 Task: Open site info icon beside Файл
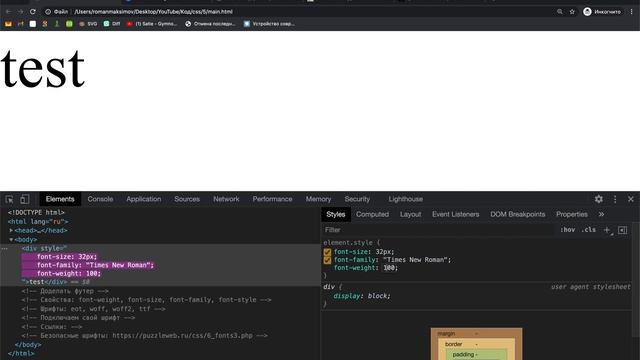(48, 12)
